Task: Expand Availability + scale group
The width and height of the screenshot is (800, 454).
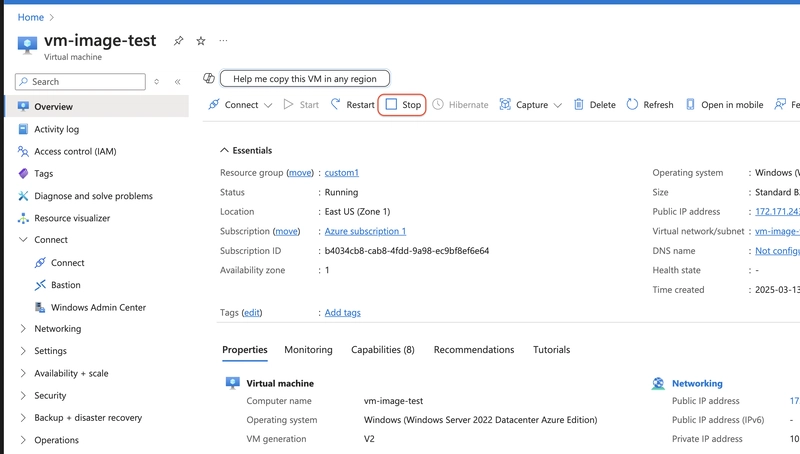Action: (23, 373)
